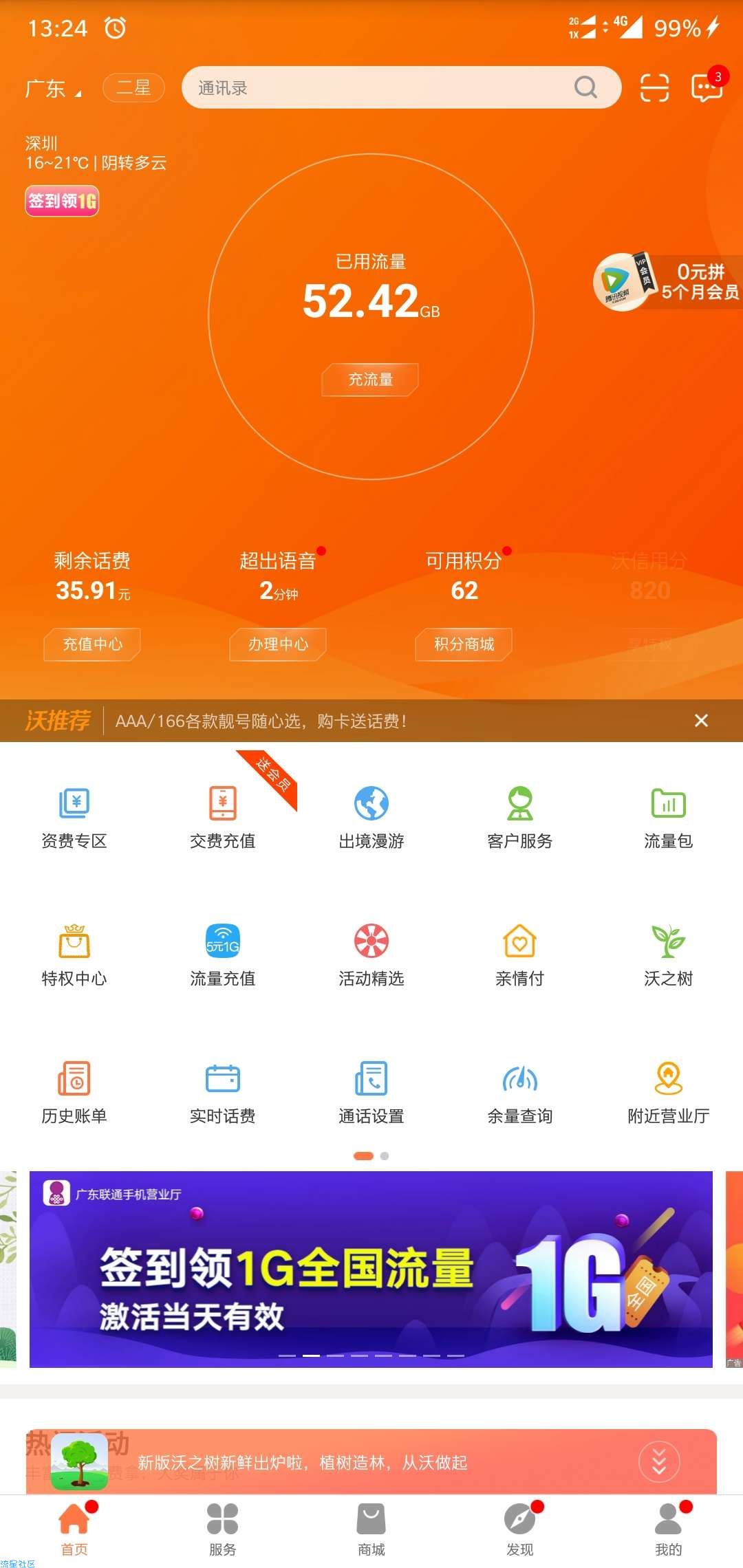The height and width of the screenshot is (1568, 743).
Task: Tap the 可用积分 62 value
Action: pyautogui.click(x=464, y=591)
